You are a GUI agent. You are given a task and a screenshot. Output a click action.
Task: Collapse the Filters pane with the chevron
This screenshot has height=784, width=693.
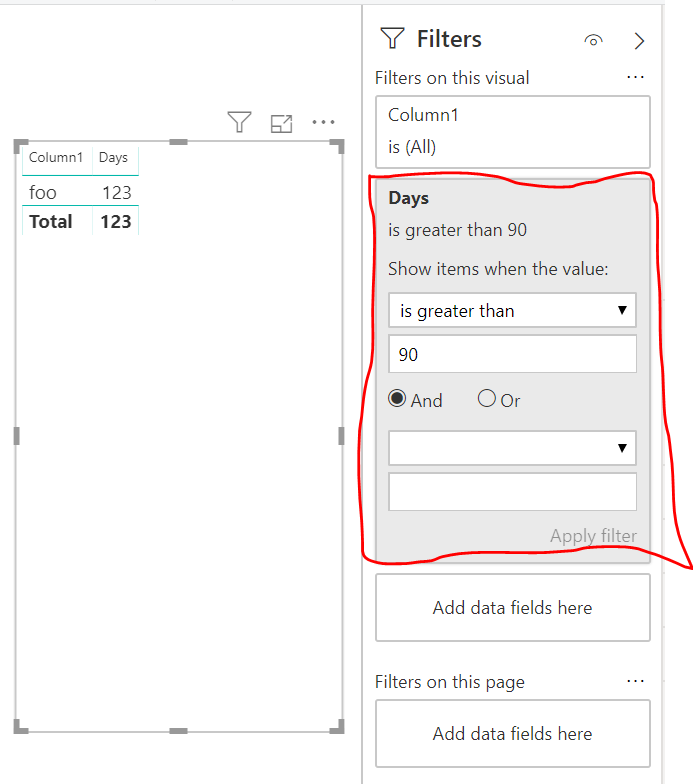639,41
